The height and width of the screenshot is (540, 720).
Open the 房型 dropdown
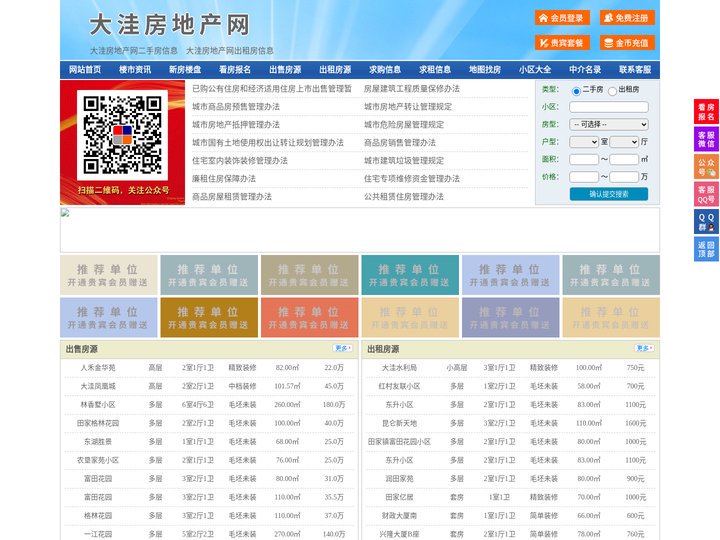[609, 124]
